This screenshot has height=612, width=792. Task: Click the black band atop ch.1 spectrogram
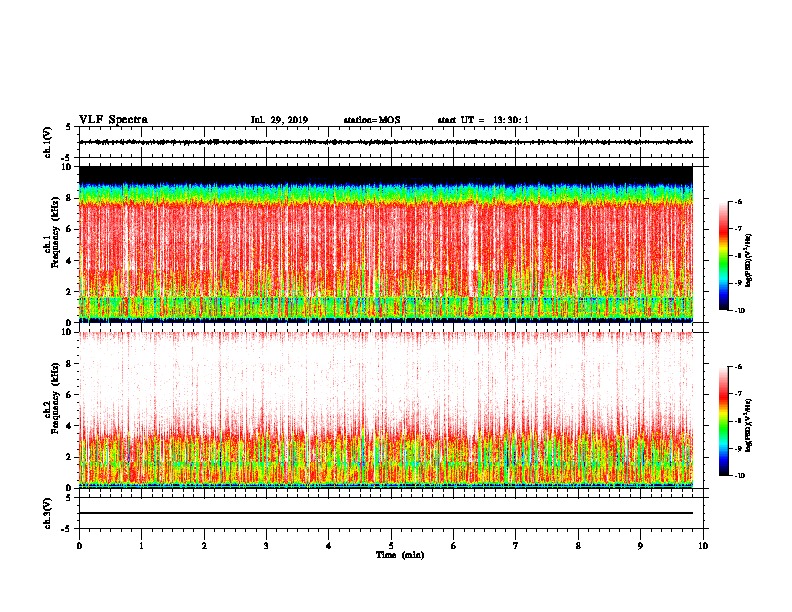click(x=386, y=175)
